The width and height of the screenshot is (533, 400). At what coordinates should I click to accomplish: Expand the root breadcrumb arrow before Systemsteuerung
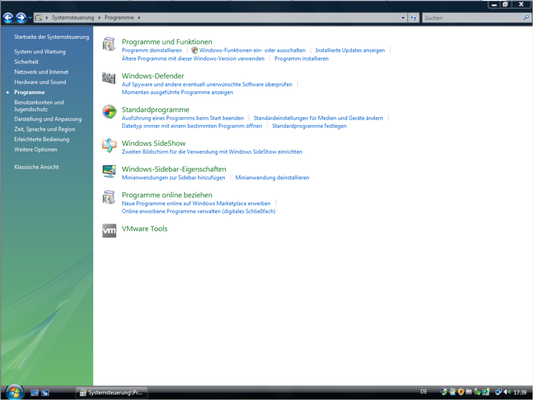pos(47,18)
